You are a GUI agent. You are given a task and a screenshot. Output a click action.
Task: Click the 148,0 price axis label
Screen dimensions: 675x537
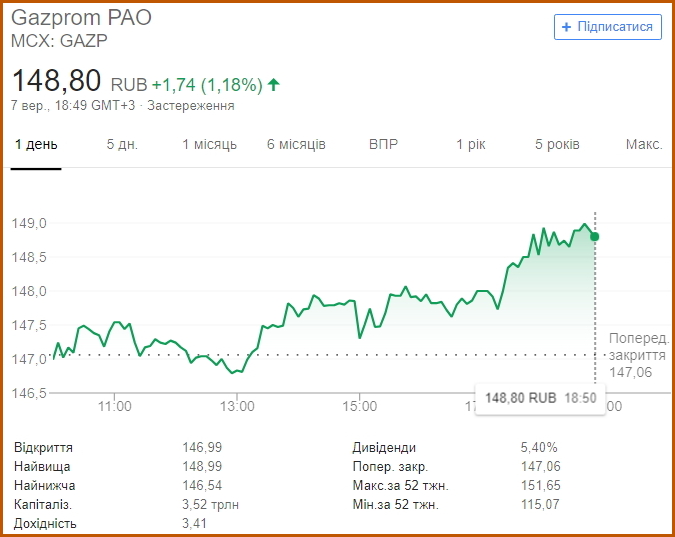pyautogui.click(x=29, y=291)
